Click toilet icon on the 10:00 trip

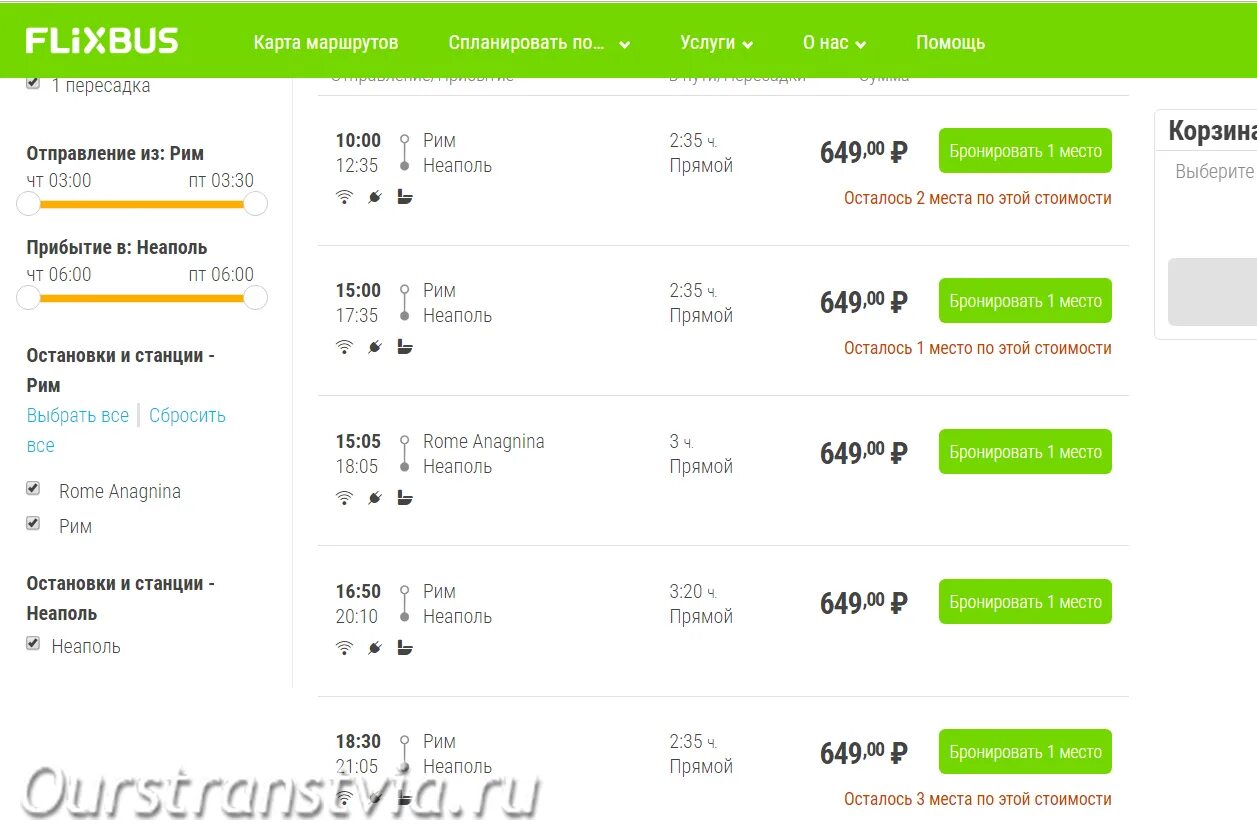[405, 197]
